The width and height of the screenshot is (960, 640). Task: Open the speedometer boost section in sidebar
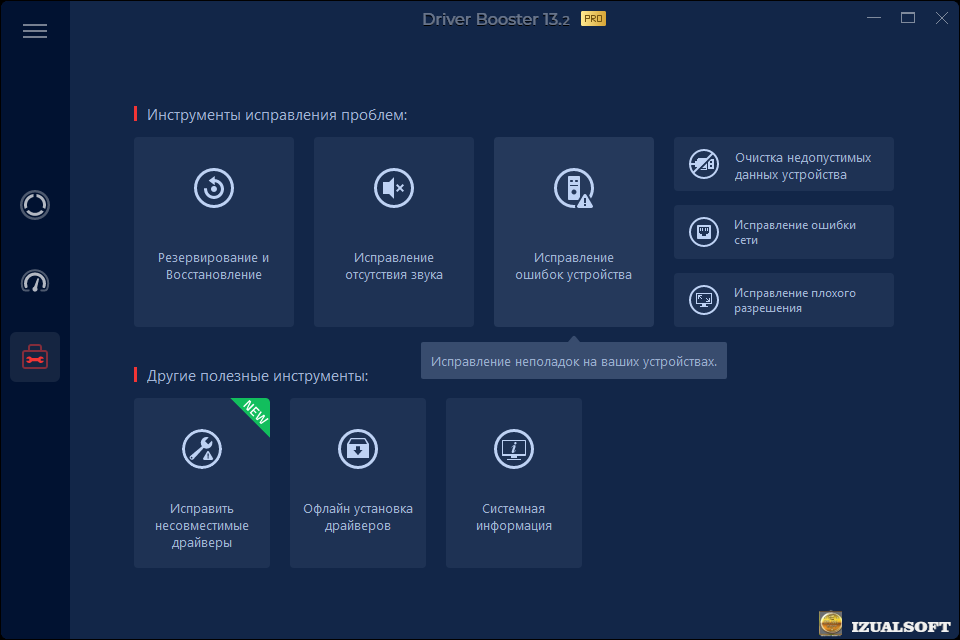pyautogui.click(x=35, y=281)
